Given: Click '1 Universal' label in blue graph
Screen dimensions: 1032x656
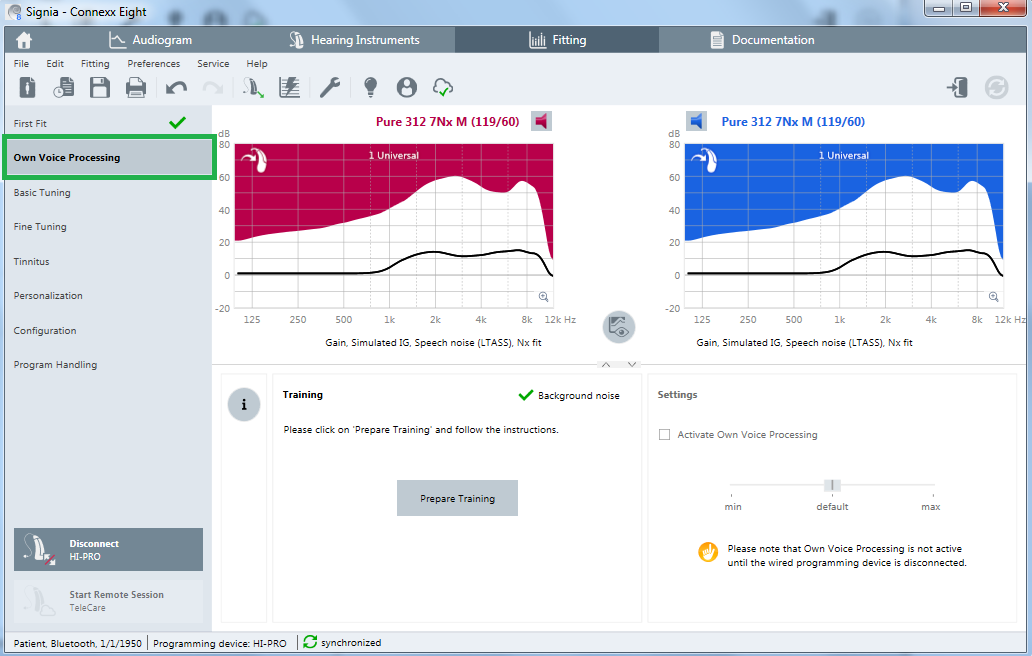Looking at the screenshot, I should pyautogui.click(x=844, y=155).
